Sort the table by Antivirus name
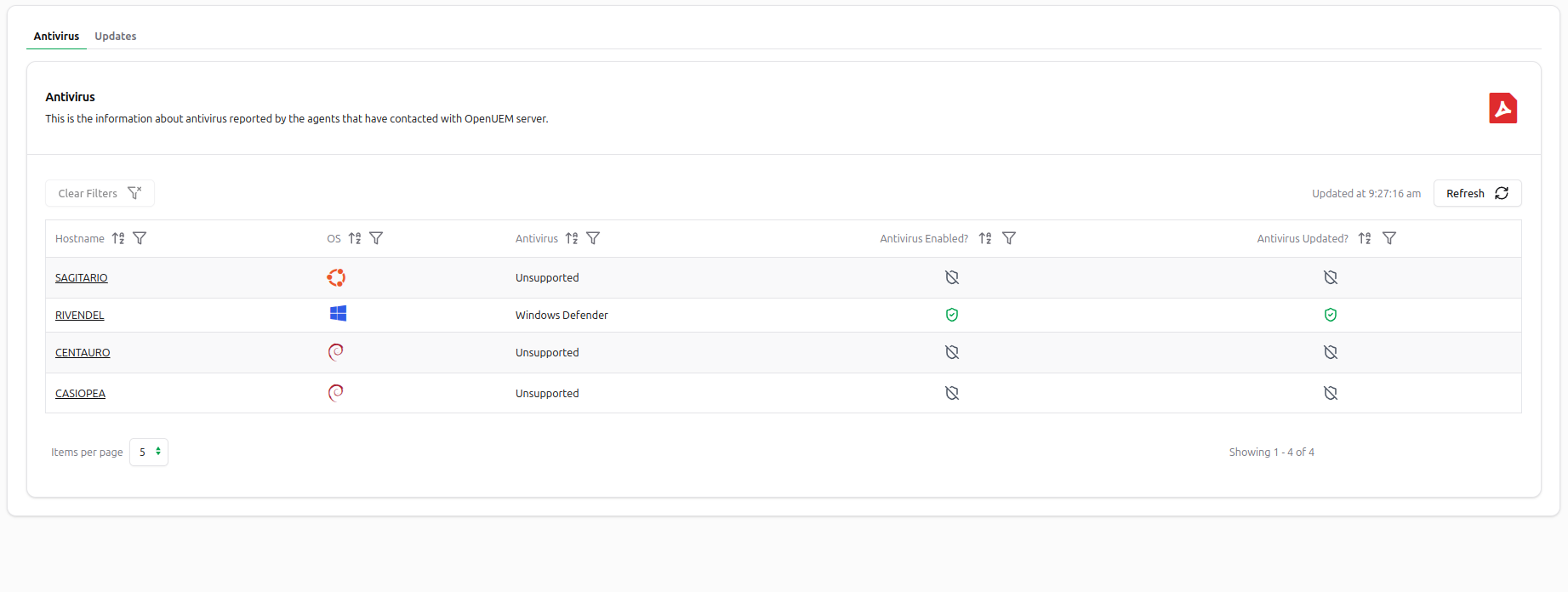1568x592 pixels. 572,238
